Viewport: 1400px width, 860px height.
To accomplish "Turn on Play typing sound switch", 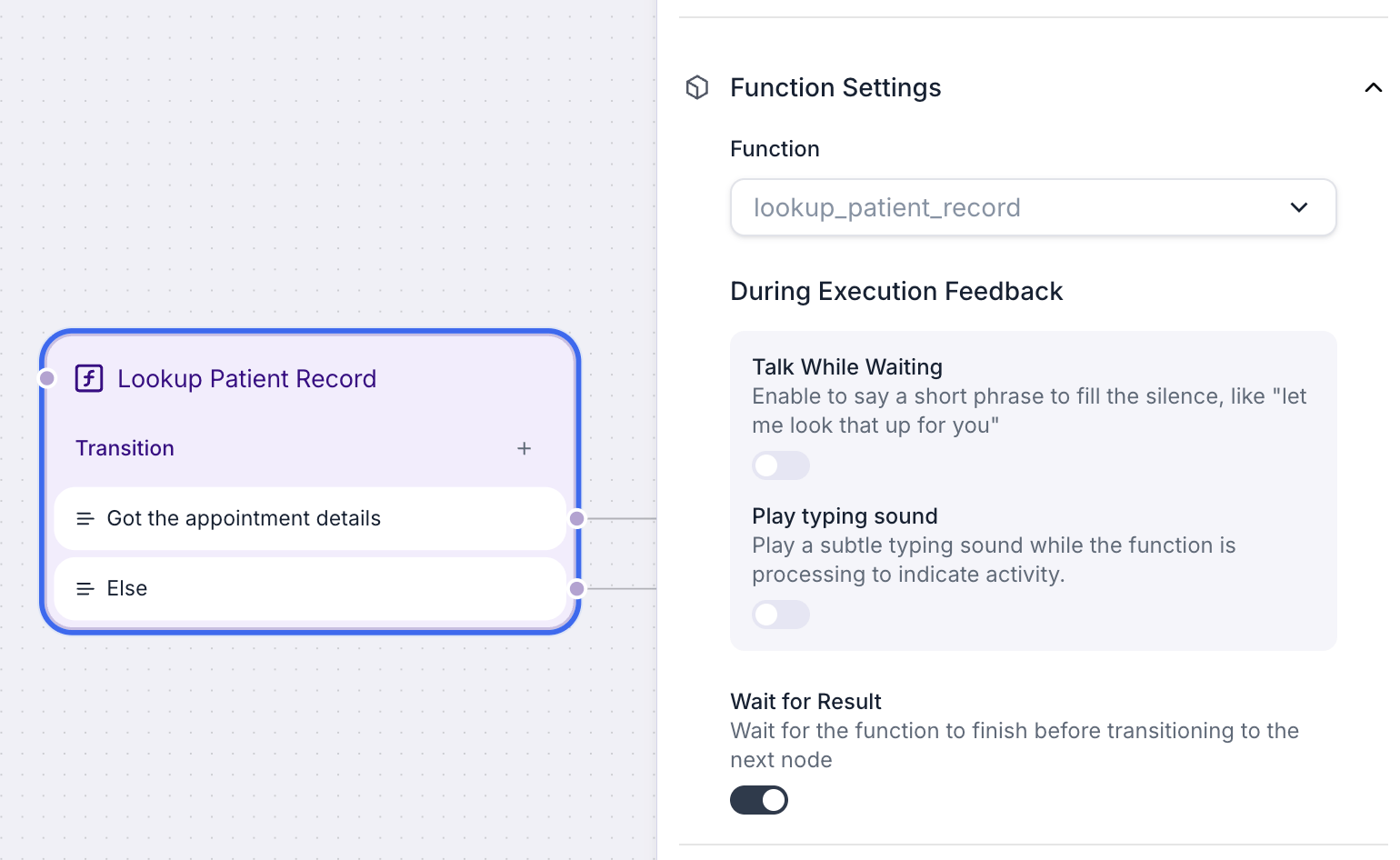I will tap(781, 615).
